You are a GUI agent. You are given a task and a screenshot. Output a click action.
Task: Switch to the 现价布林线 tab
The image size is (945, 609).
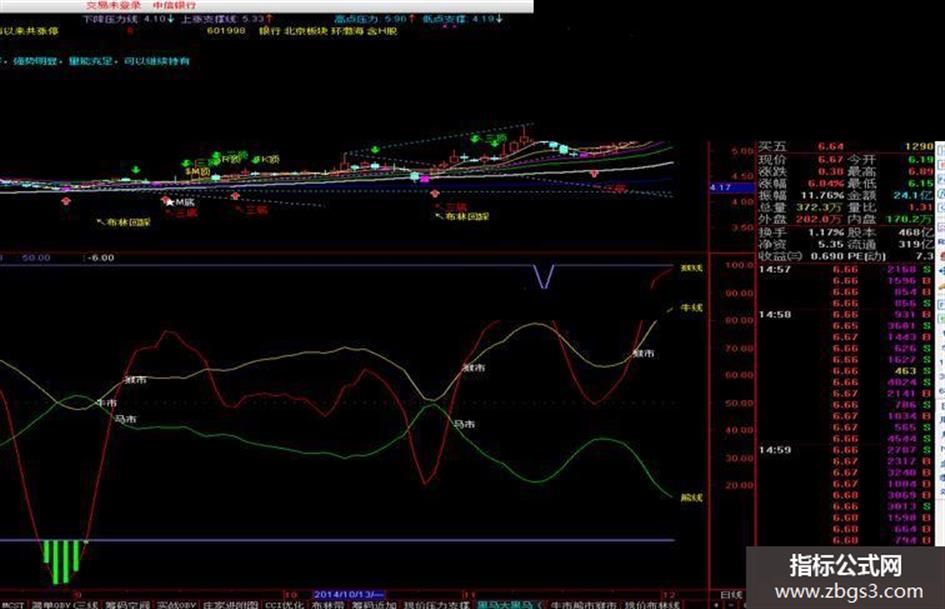click(652, 604)
